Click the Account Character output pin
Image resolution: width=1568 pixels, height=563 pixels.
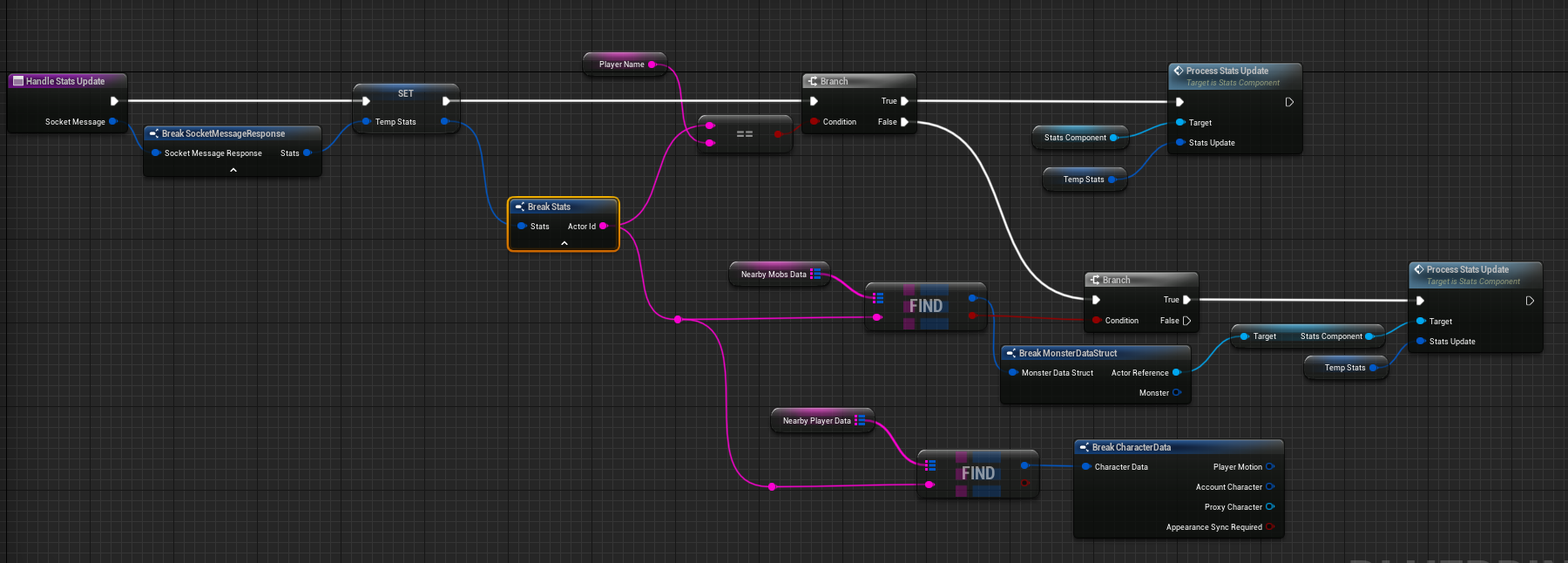pos(1270,487)
